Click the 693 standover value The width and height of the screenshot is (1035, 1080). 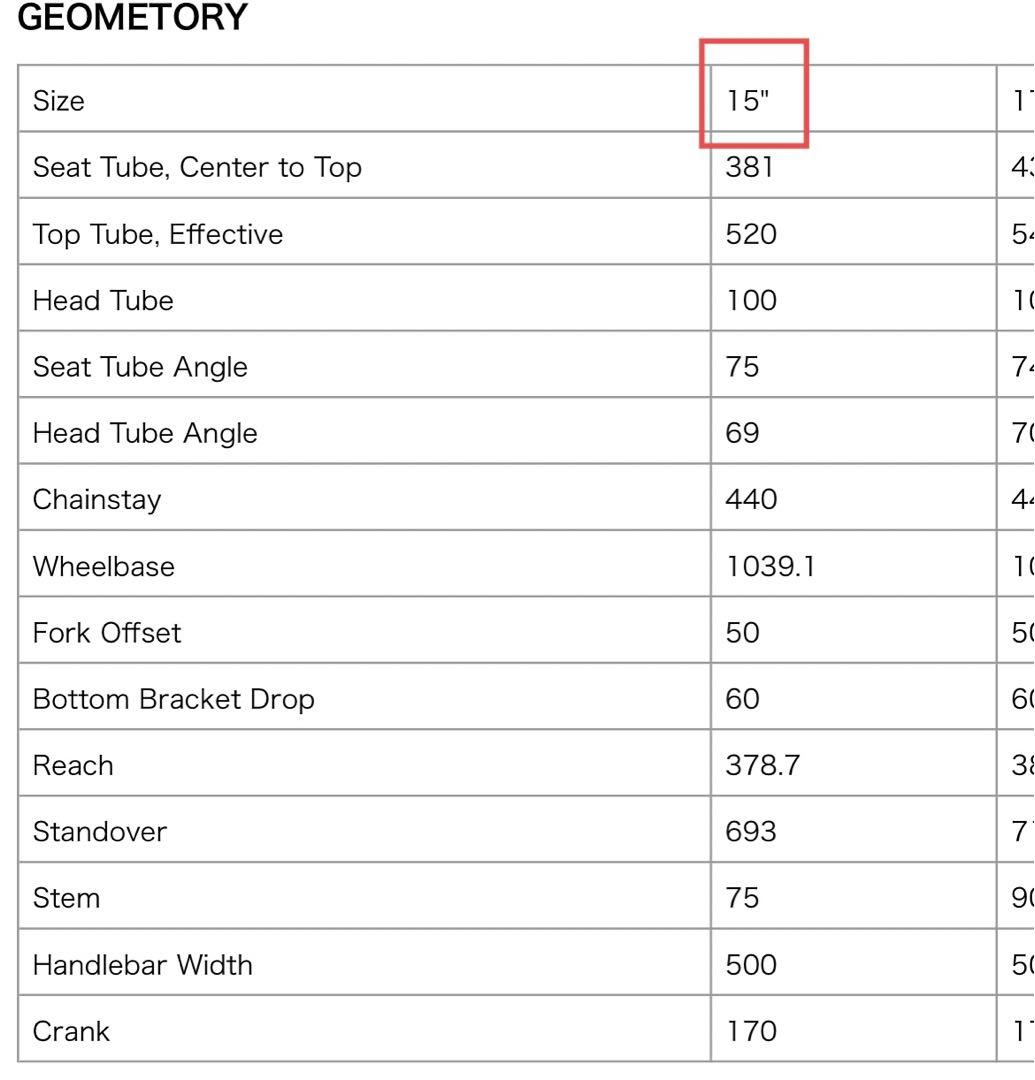click(752, 832)
